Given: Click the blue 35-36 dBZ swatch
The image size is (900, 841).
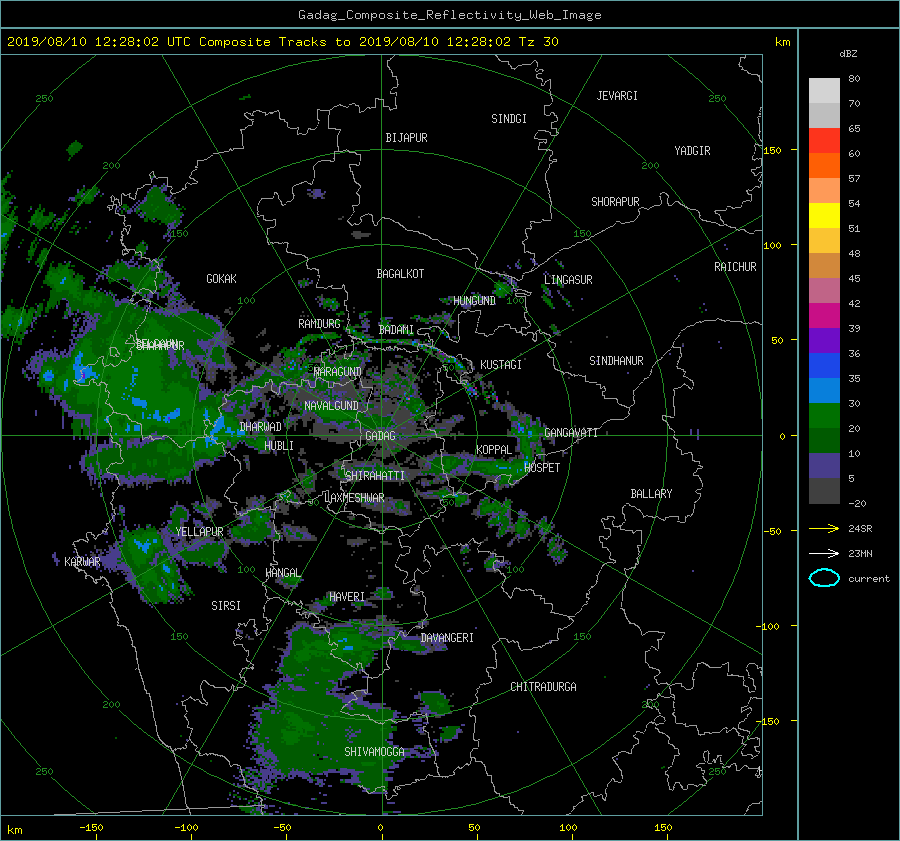Looking at the screenshot, I should point(824,365).
